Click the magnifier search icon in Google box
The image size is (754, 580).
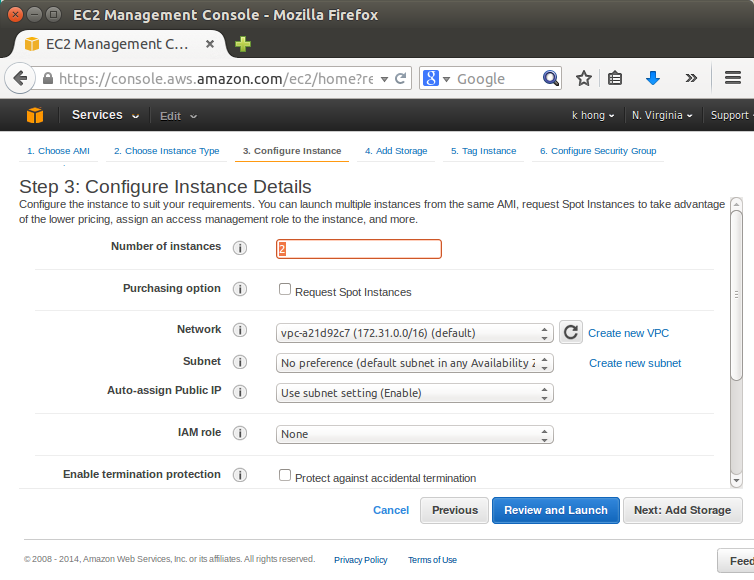(551, 78)
